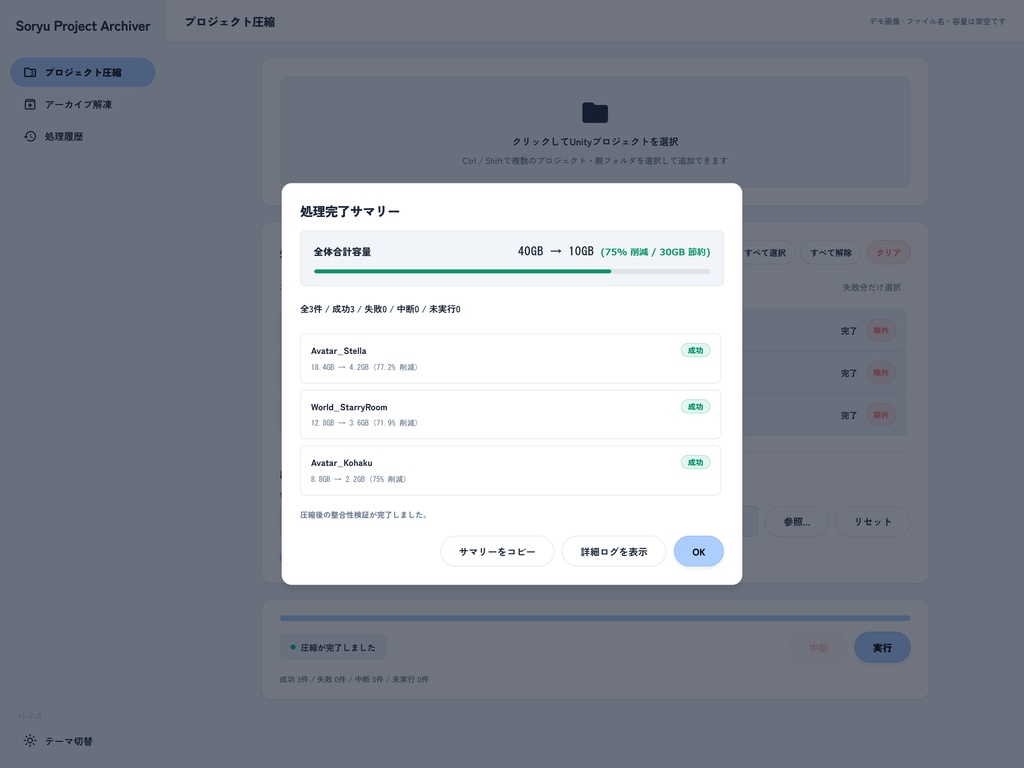This screenshot has width=1024, height=768.
Task: Click the 処理完了サマリー dialog title
Action: tap(350, 212)
